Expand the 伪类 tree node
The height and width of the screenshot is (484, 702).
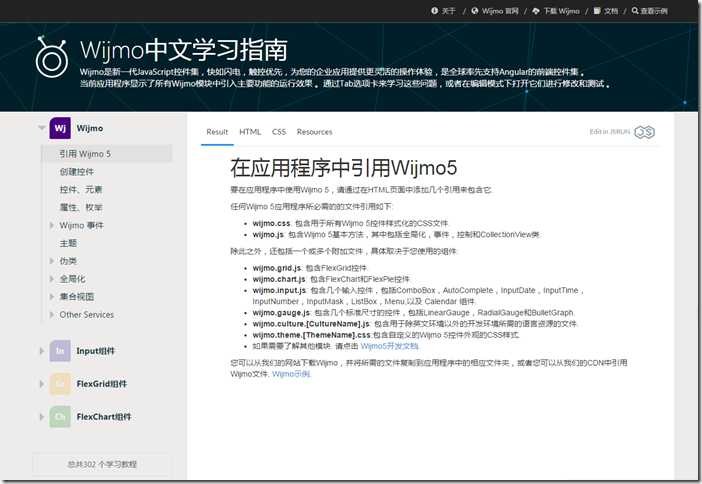click(51, 261)
